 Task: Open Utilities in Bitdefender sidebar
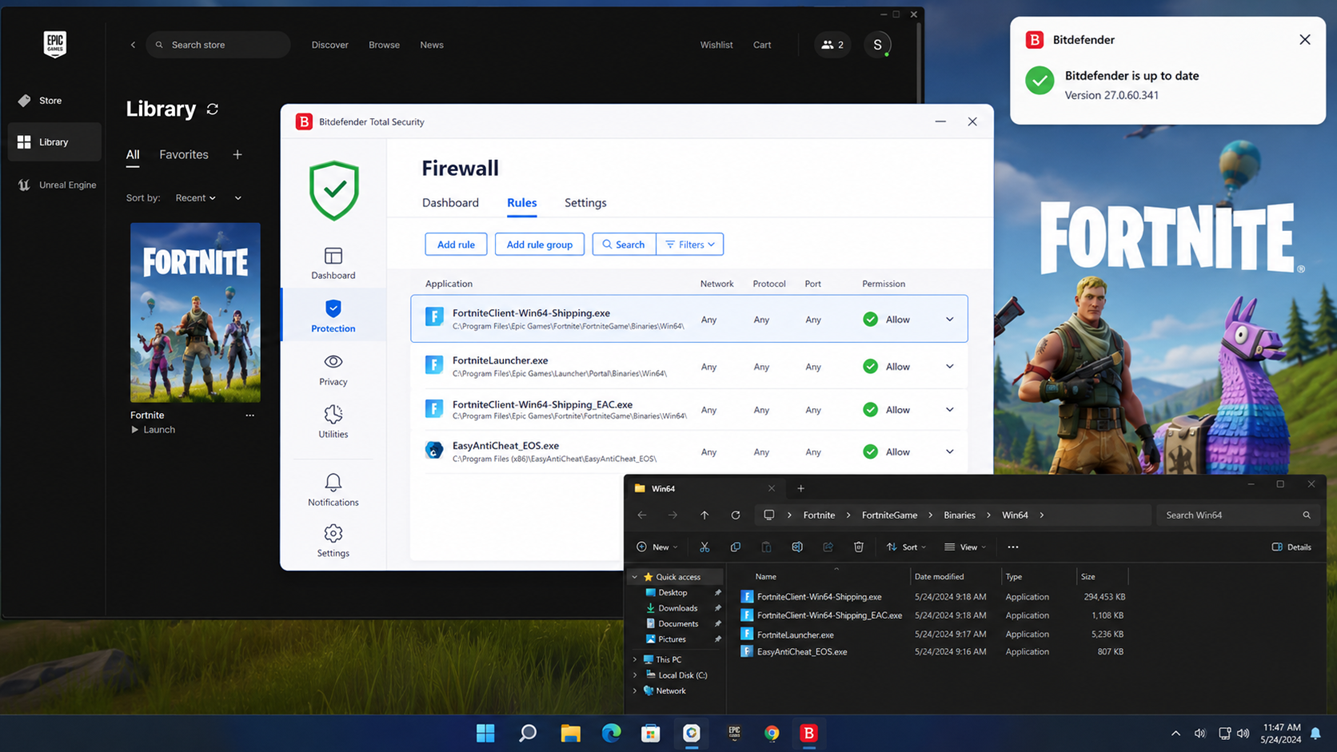pyautogui.click(x=333, y=421)
